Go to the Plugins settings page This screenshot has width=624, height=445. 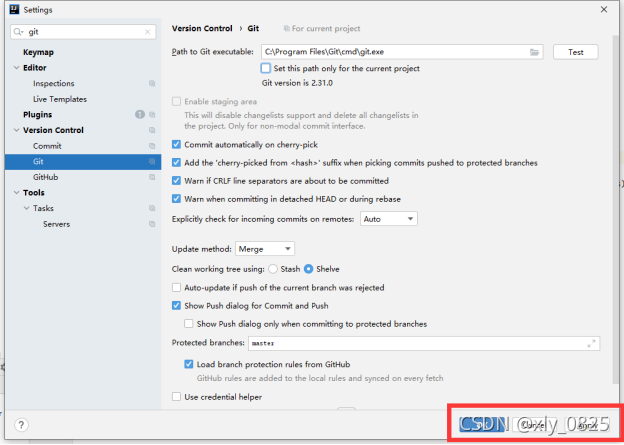tap(37, 115)
